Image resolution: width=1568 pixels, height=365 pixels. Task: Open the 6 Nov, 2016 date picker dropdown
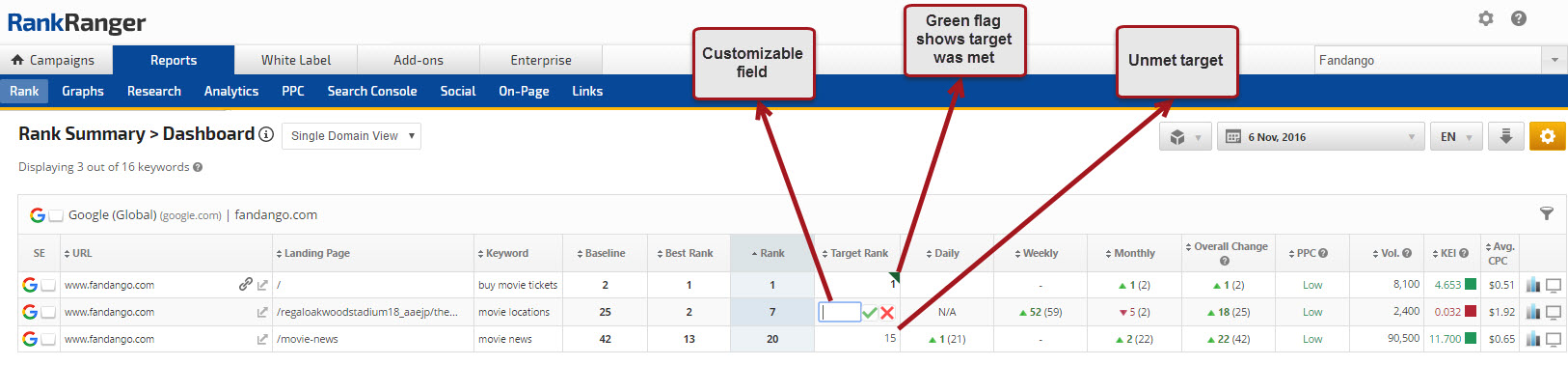1320,137
